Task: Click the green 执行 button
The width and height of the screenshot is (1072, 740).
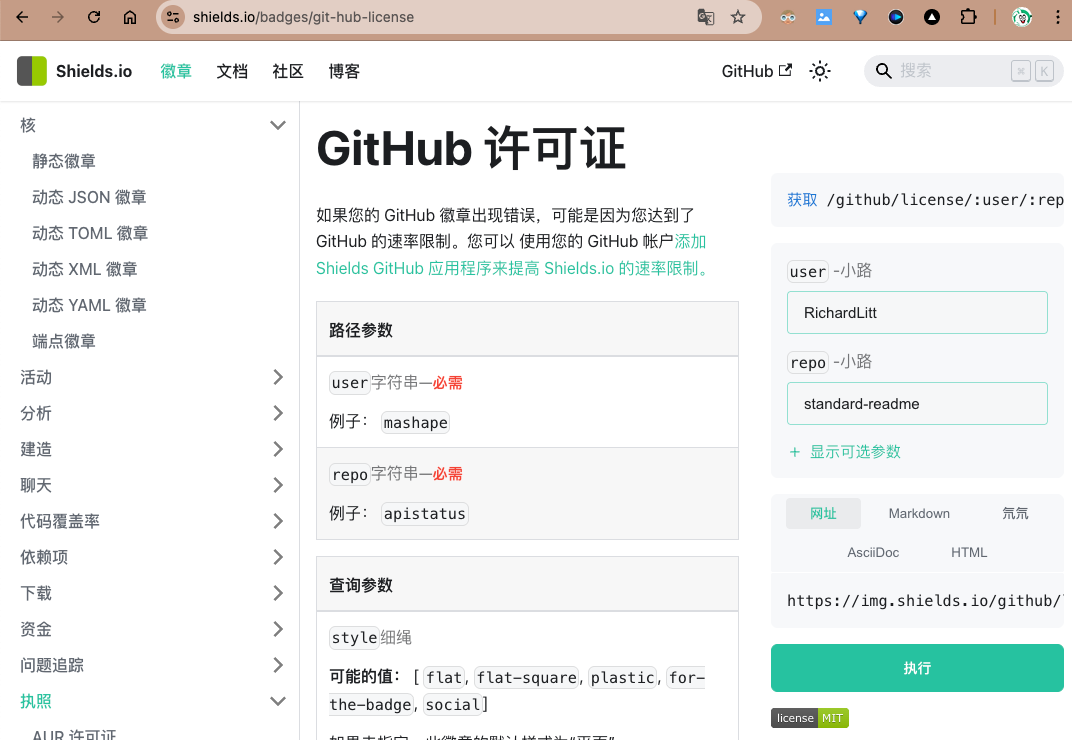Action: coord(917,668)
